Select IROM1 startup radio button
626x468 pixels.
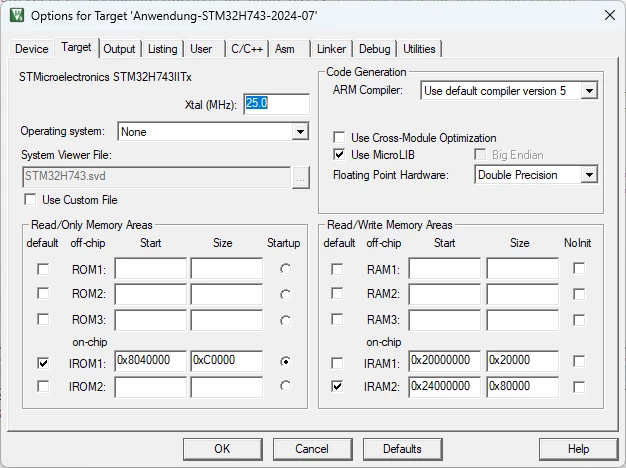pos(285,361)
